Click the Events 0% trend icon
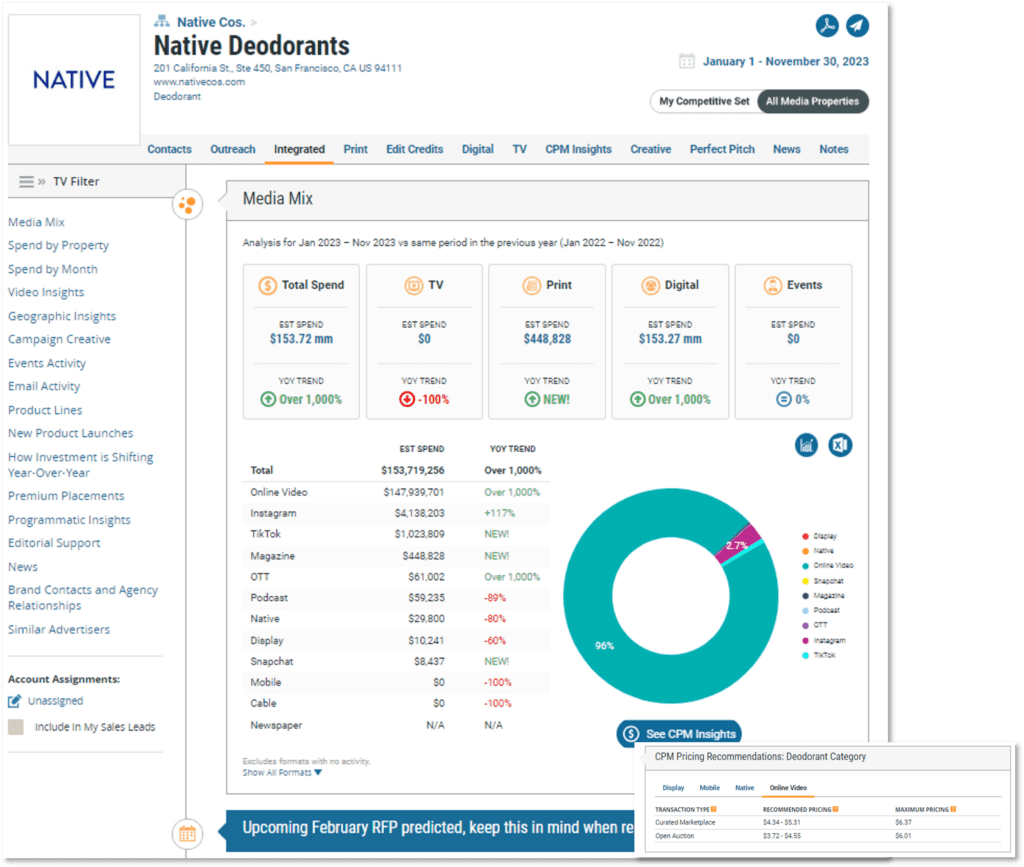Screen dimensions: 1024x867 783,399
